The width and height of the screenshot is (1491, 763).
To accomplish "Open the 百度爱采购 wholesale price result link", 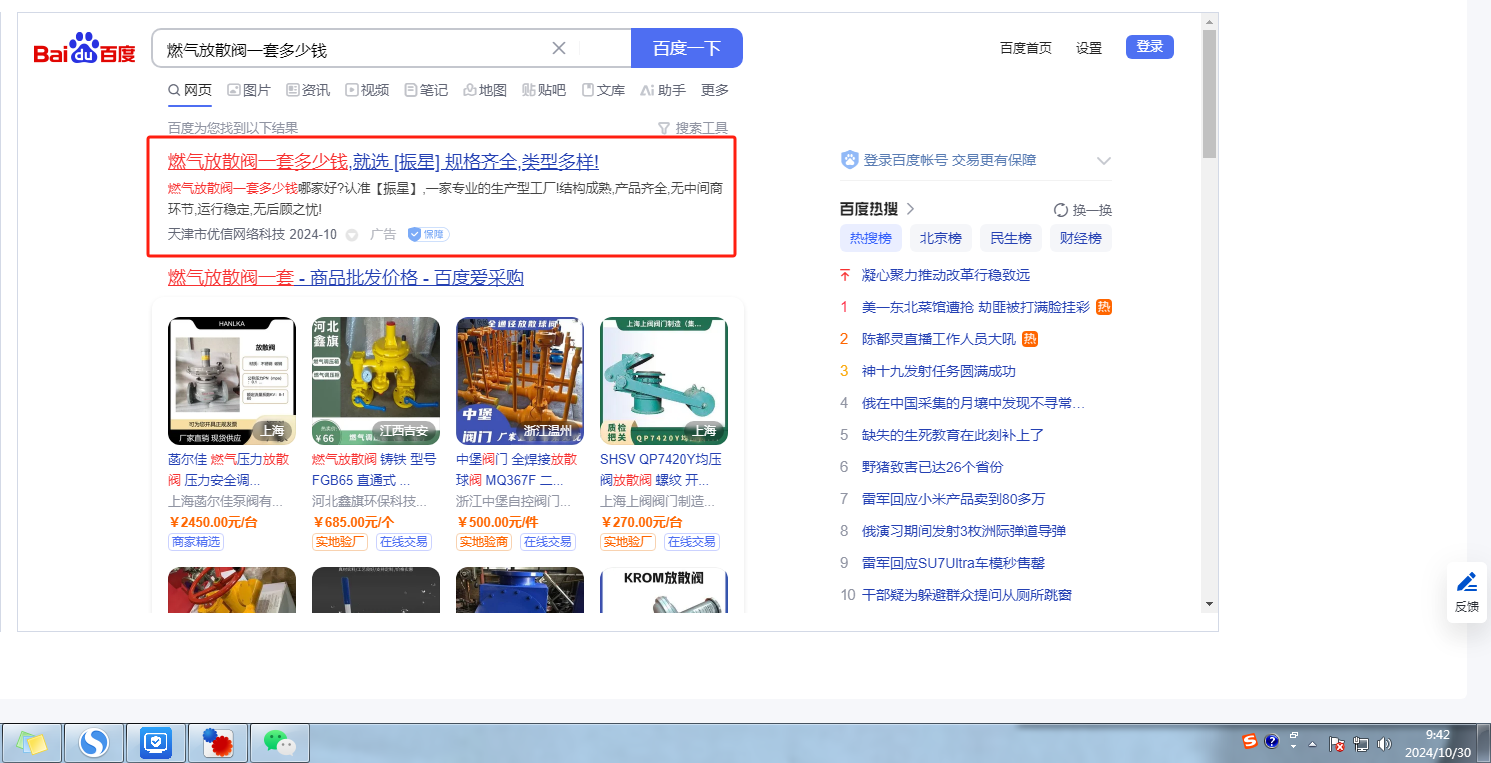I will [x=345, y=277].
